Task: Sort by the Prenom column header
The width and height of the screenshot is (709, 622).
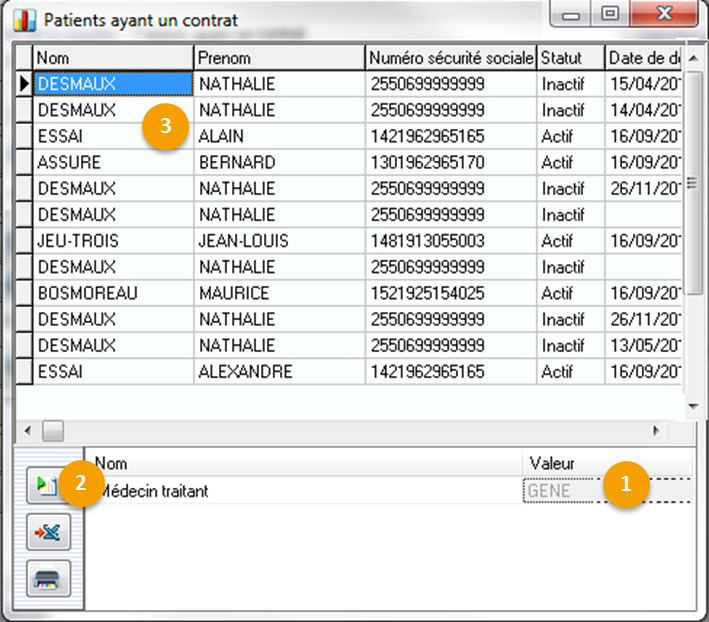Action: [x=279, y=58]
